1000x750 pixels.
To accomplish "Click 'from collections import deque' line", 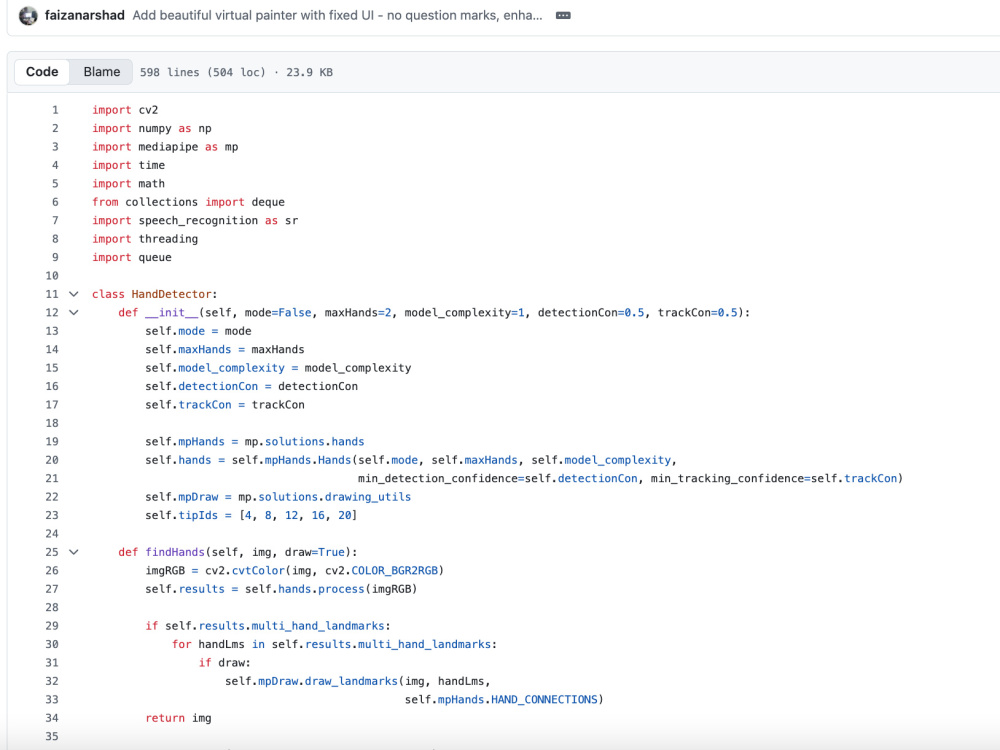I will (188, 202).
